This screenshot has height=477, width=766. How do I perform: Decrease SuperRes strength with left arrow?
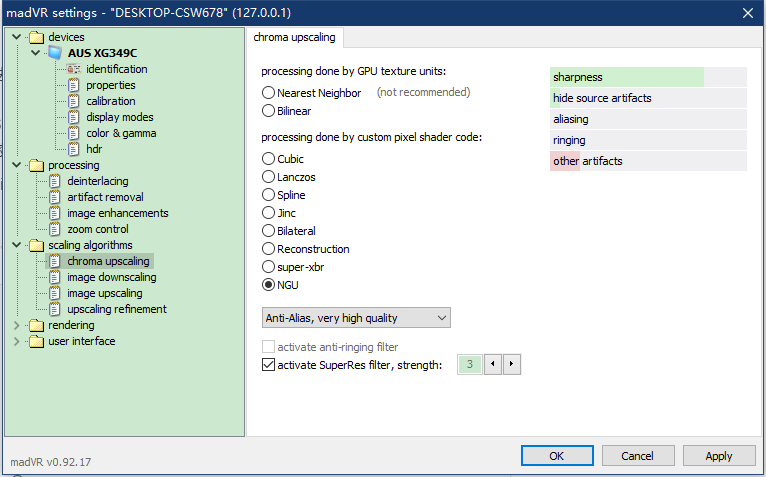pos(493,364)
